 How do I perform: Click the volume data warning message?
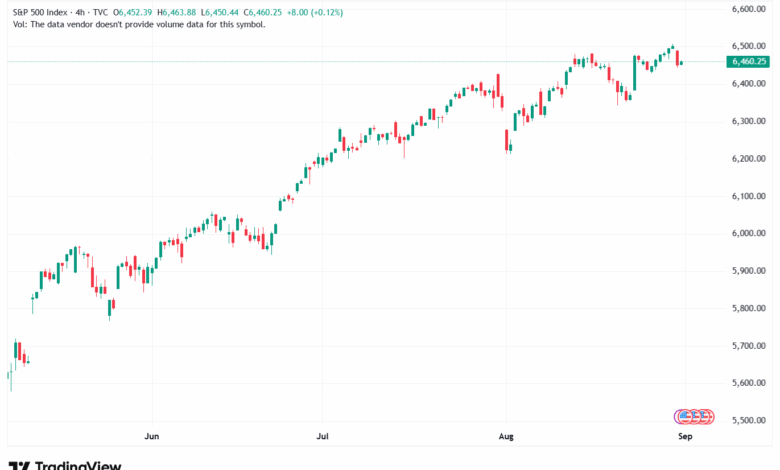point(136,23)
